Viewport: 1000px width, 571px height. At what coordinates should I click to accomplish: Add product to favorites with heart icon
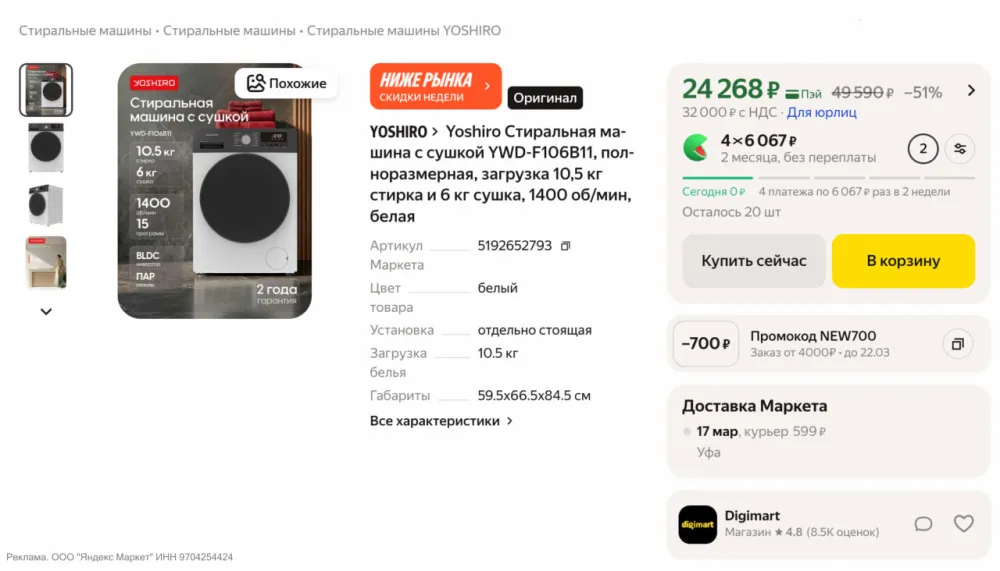point(963,524)
